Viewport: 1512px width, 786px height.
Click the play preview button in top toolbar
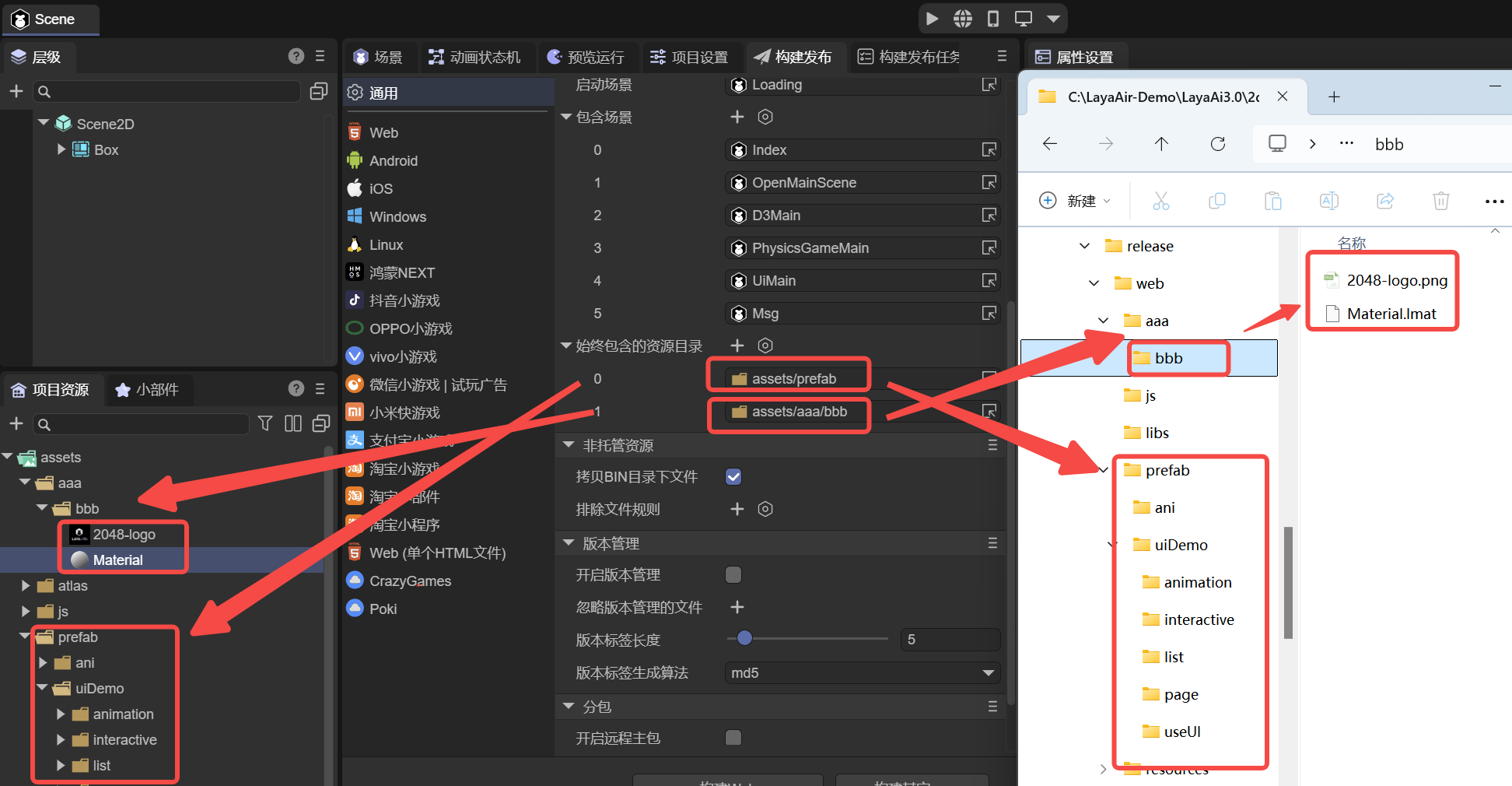(932, 19)
